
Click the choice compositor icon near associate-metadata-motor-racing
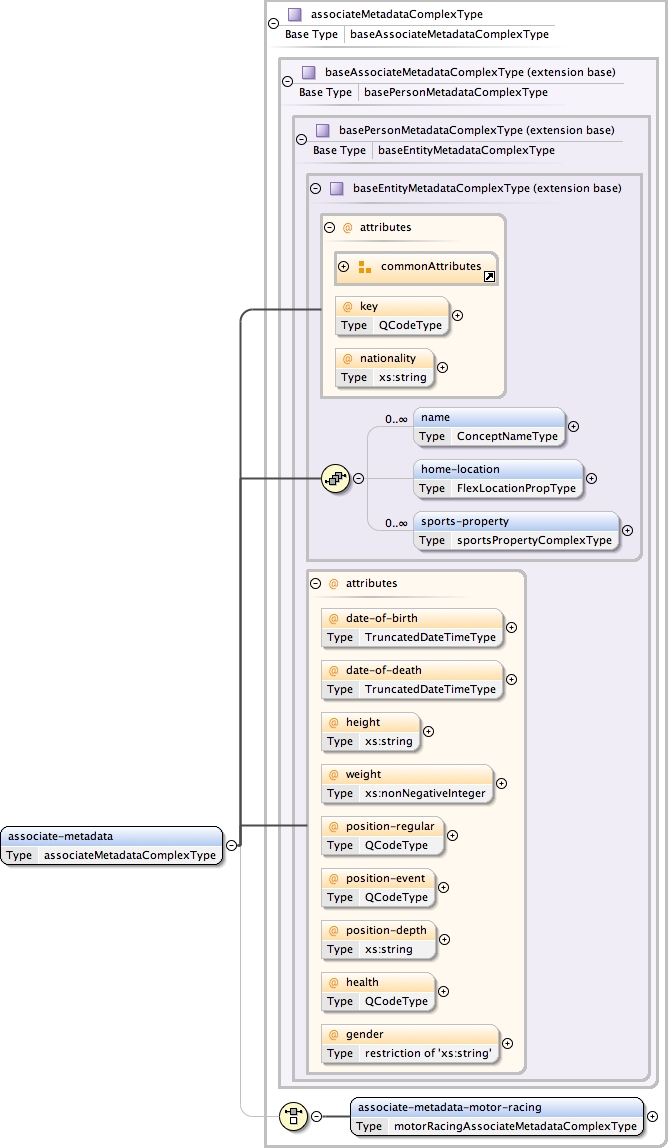293,1116
